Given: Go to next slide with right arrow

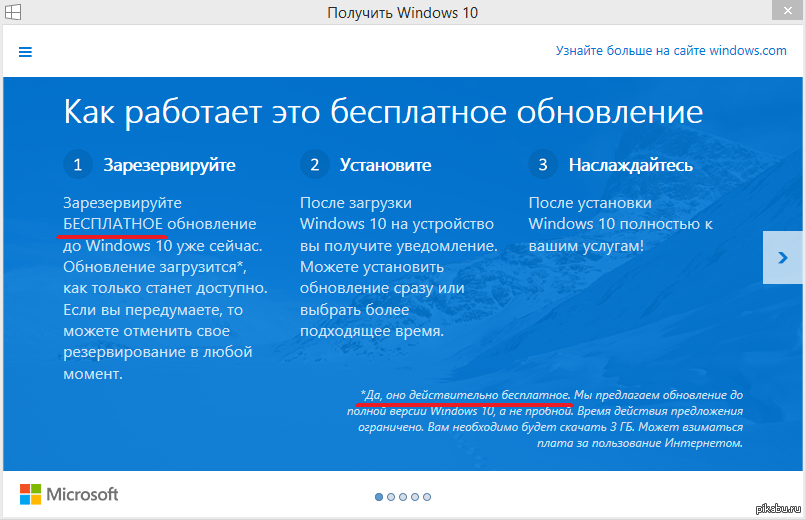Looking at the screenshot, I should (782, 257).
